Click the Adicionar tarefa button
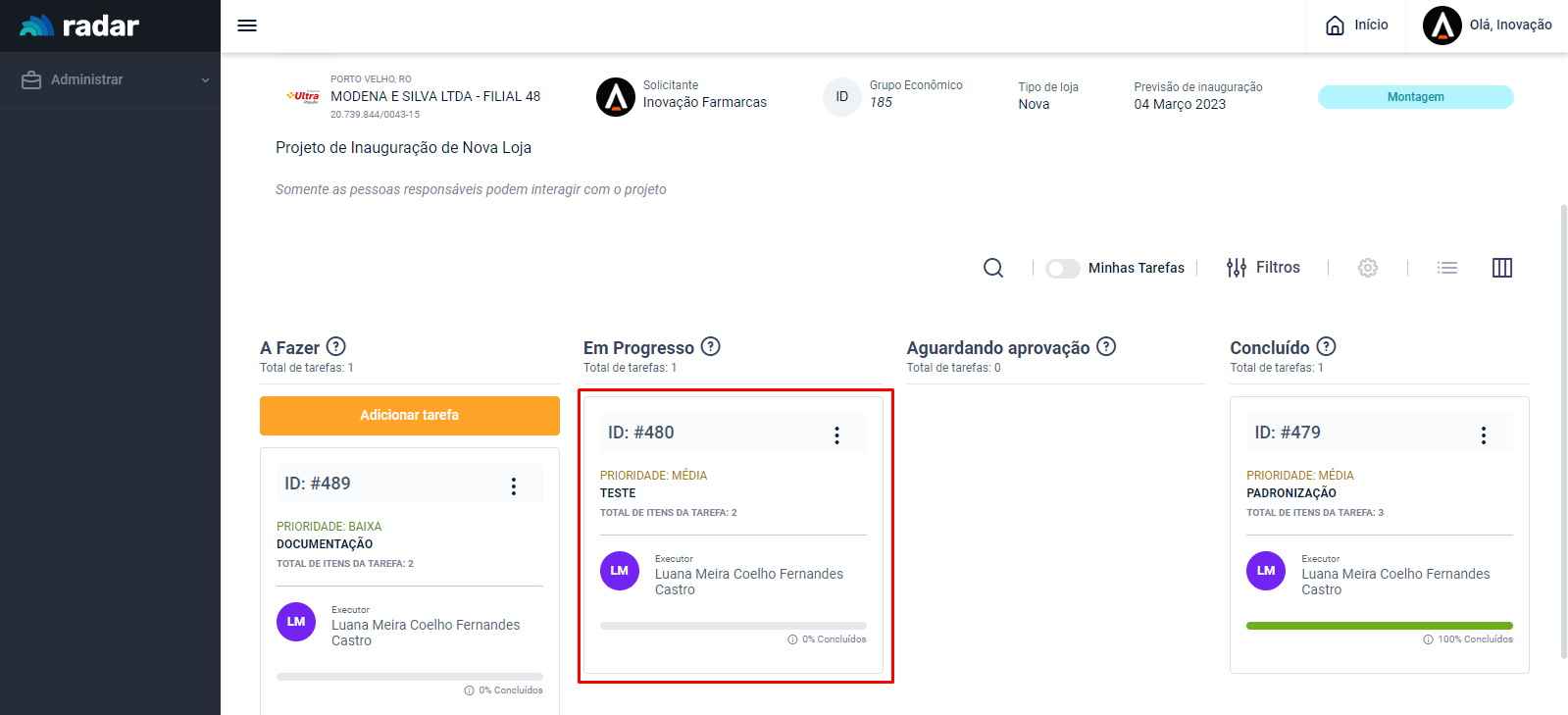1568x715 pixels. coord(409,416)
